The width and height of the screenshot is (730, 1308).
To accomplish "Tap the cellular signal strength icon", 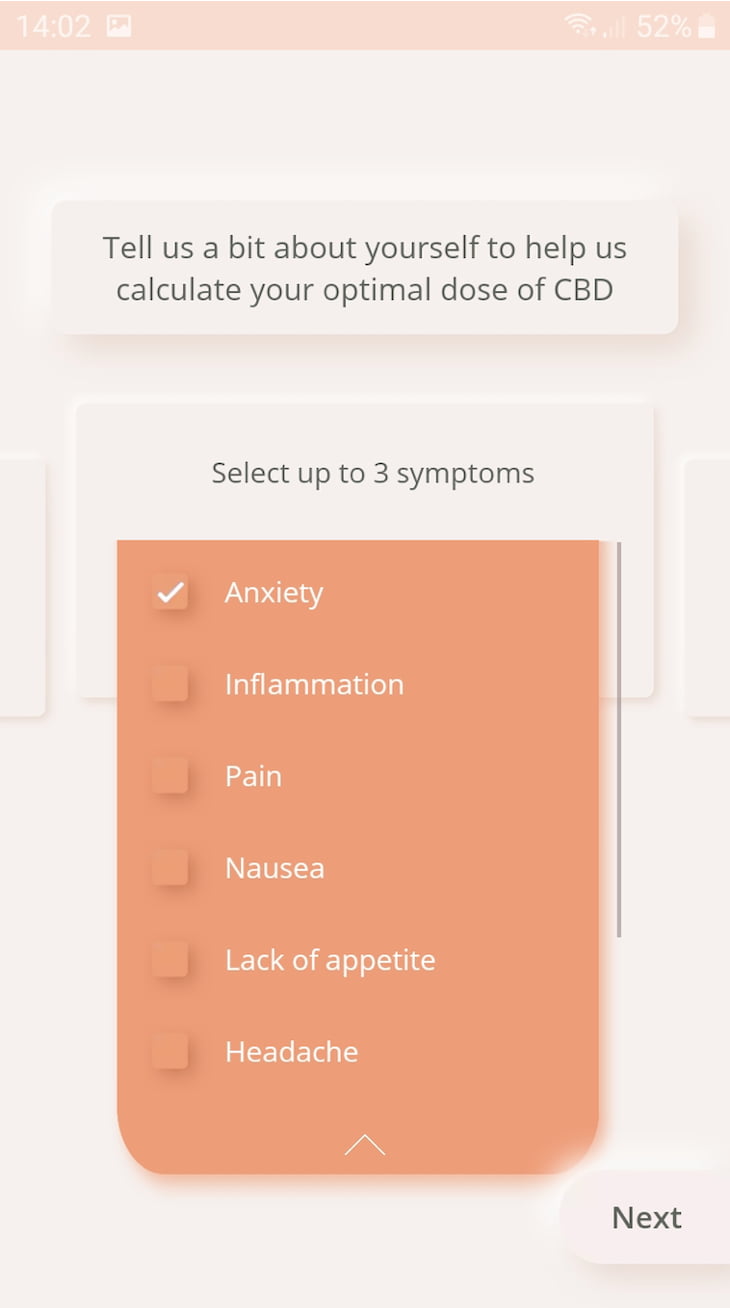I will click(x=613, y=27).
